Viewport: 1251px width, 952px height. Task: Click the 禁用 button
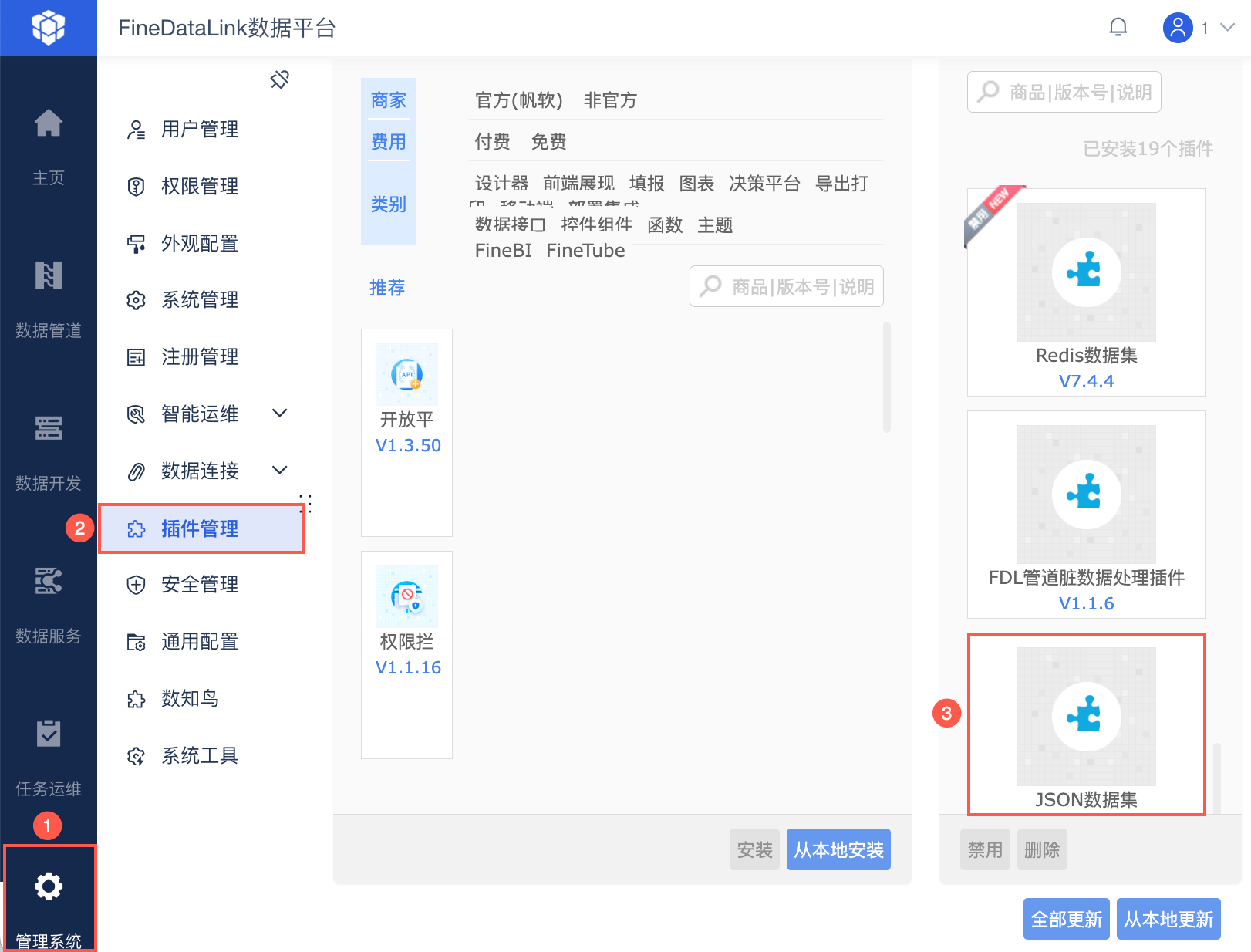(x=985, y=849)
